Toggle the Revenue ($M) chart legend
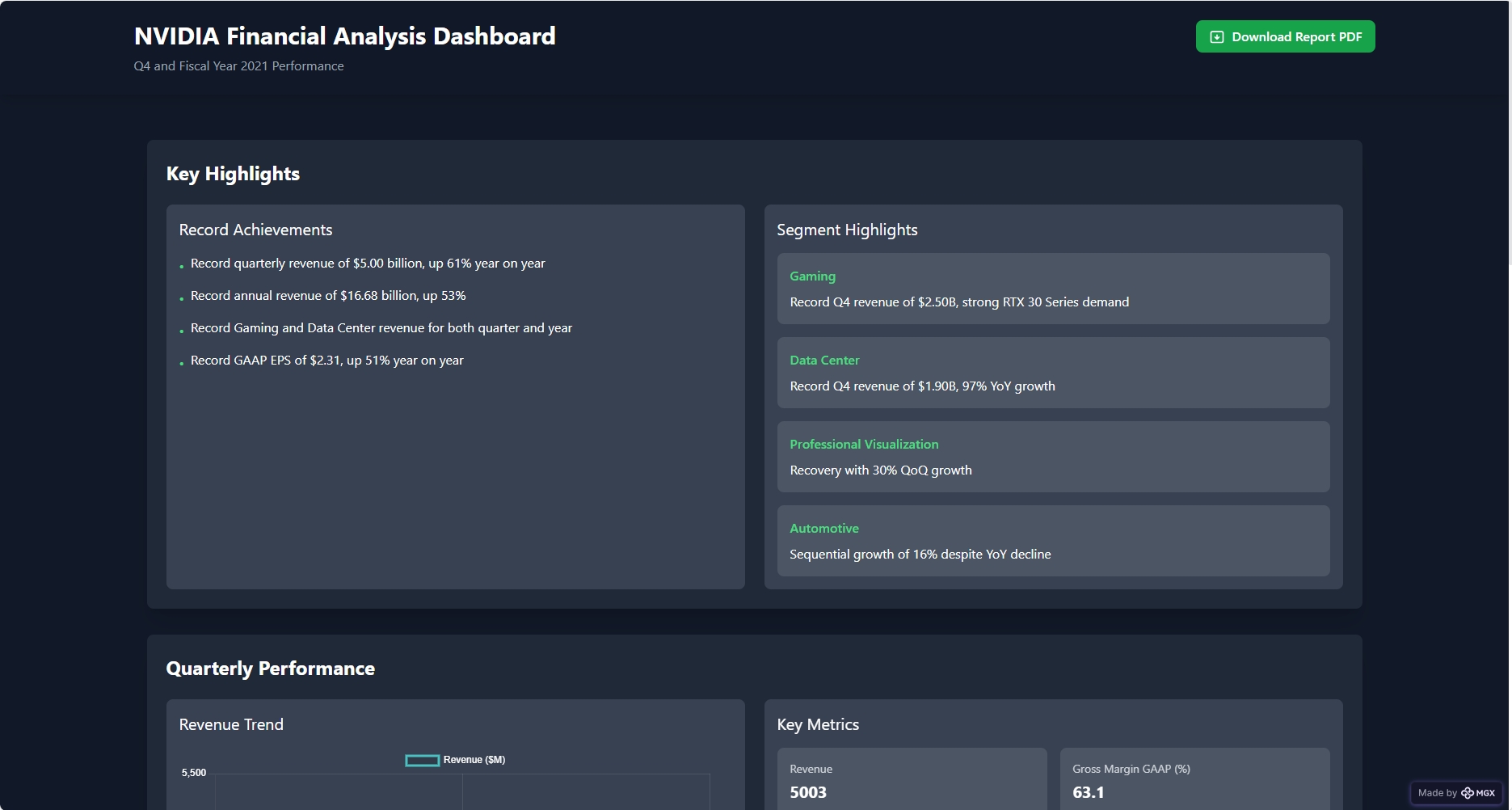This screenshot has height=810, width=1512. (455, 760)
